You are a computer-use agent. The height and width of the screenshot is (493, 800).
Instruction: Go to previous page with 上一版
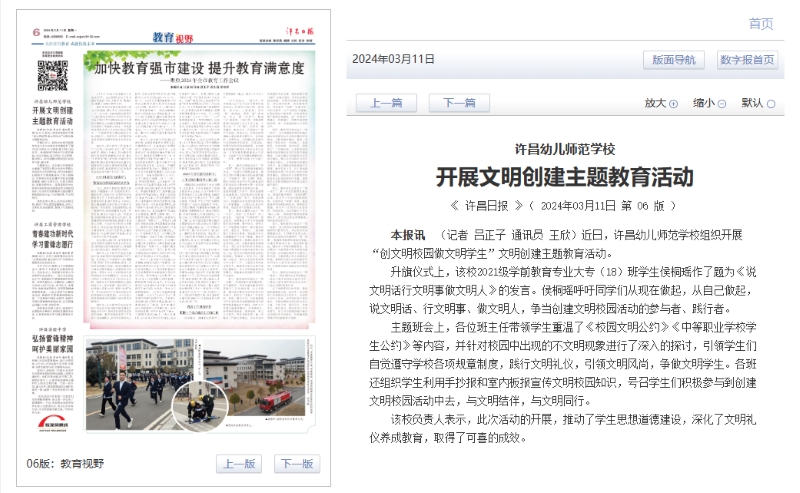[x=239, y=464]
